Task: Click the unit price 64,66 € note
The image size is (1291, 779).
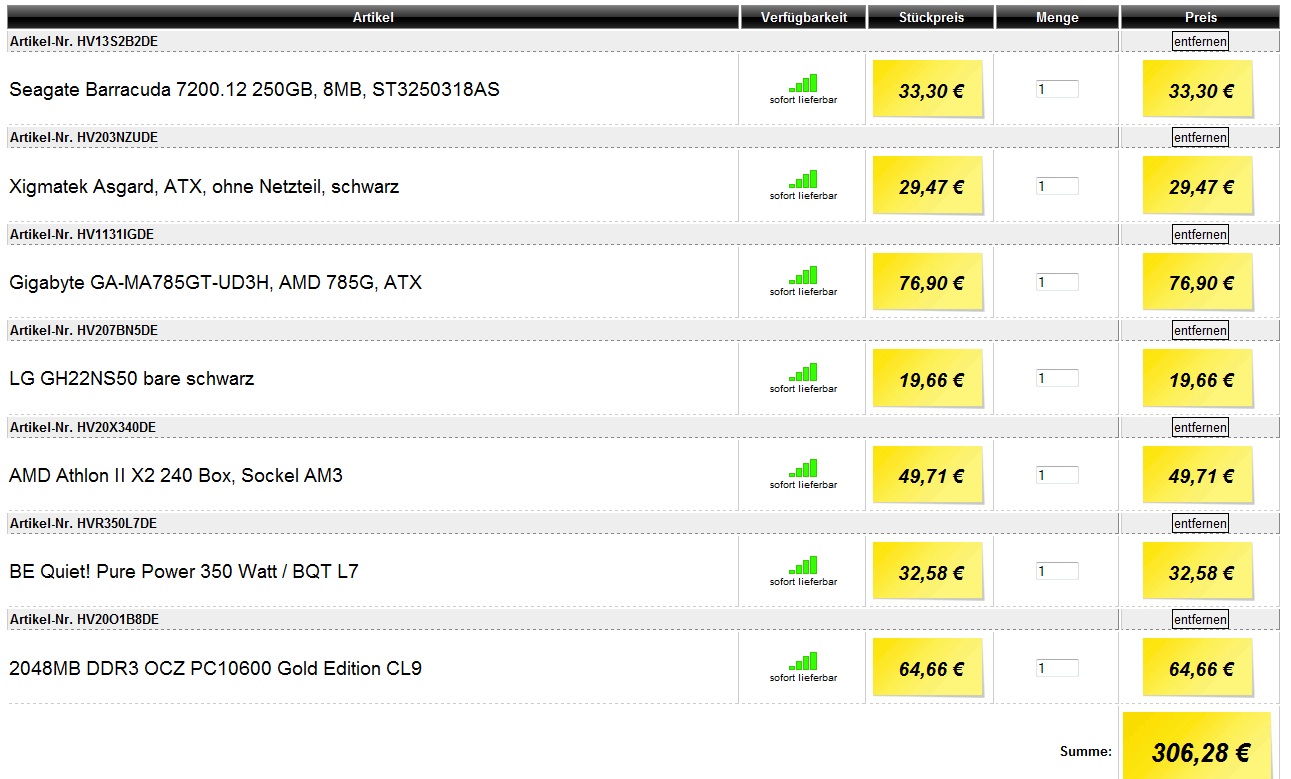Action: [929, 669]
